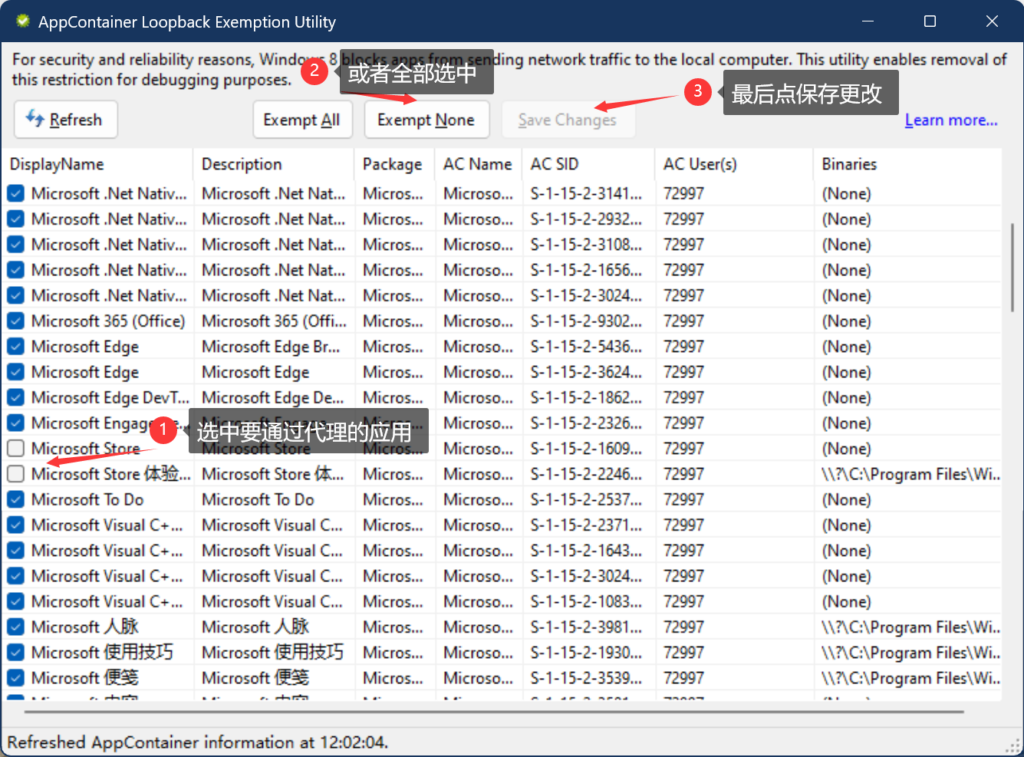This screenshot has height=757, width=1024.
Task: Click SID S-1-15-2-3981... cell
Action: pyautogui.click(x=585, y=627)
